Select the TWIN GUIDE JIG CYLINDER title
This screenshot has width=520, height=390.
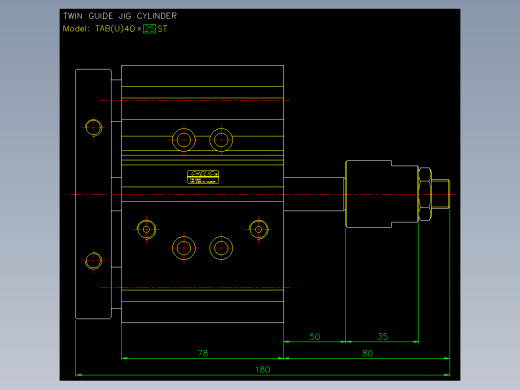[x=120, y=16]
